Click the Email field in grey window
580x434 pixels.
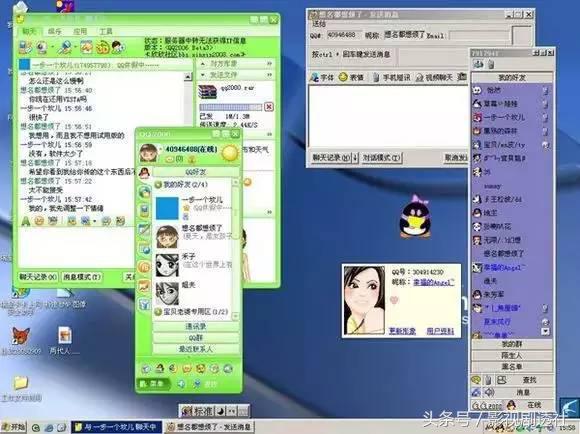click(x=479, y=36)
